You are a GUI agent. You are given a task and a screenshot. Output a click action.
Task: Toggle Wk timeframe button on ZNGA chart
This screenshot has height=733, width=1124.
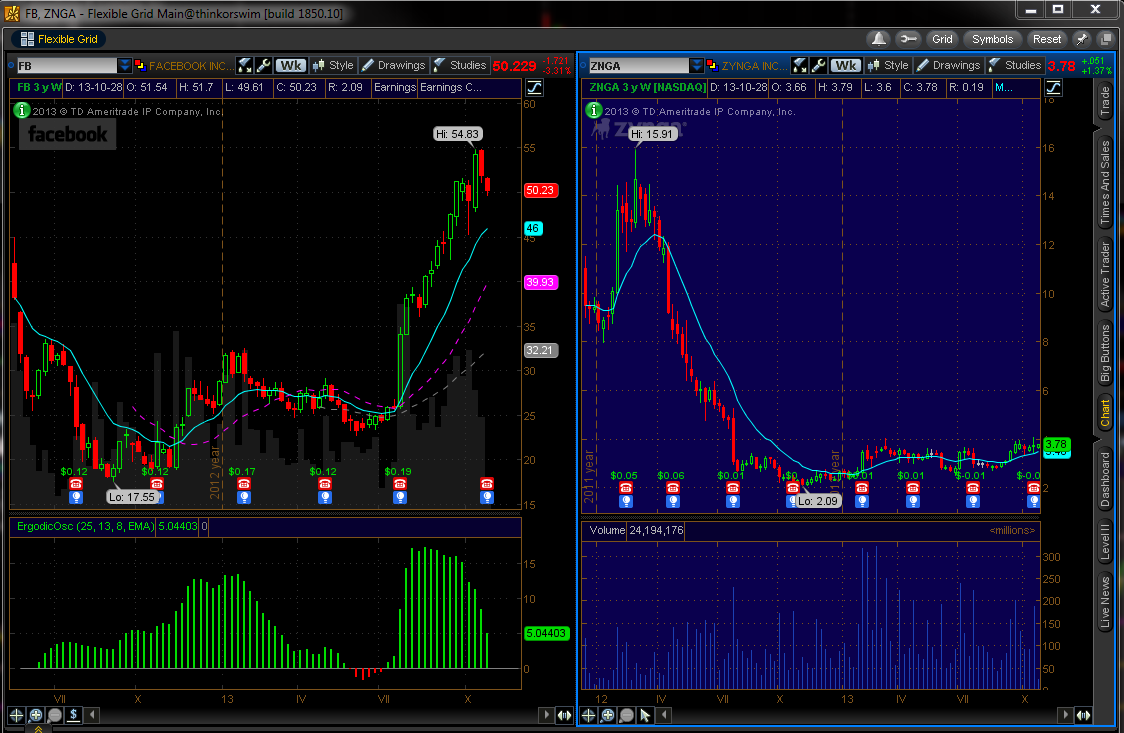click(x=845, y=66)
